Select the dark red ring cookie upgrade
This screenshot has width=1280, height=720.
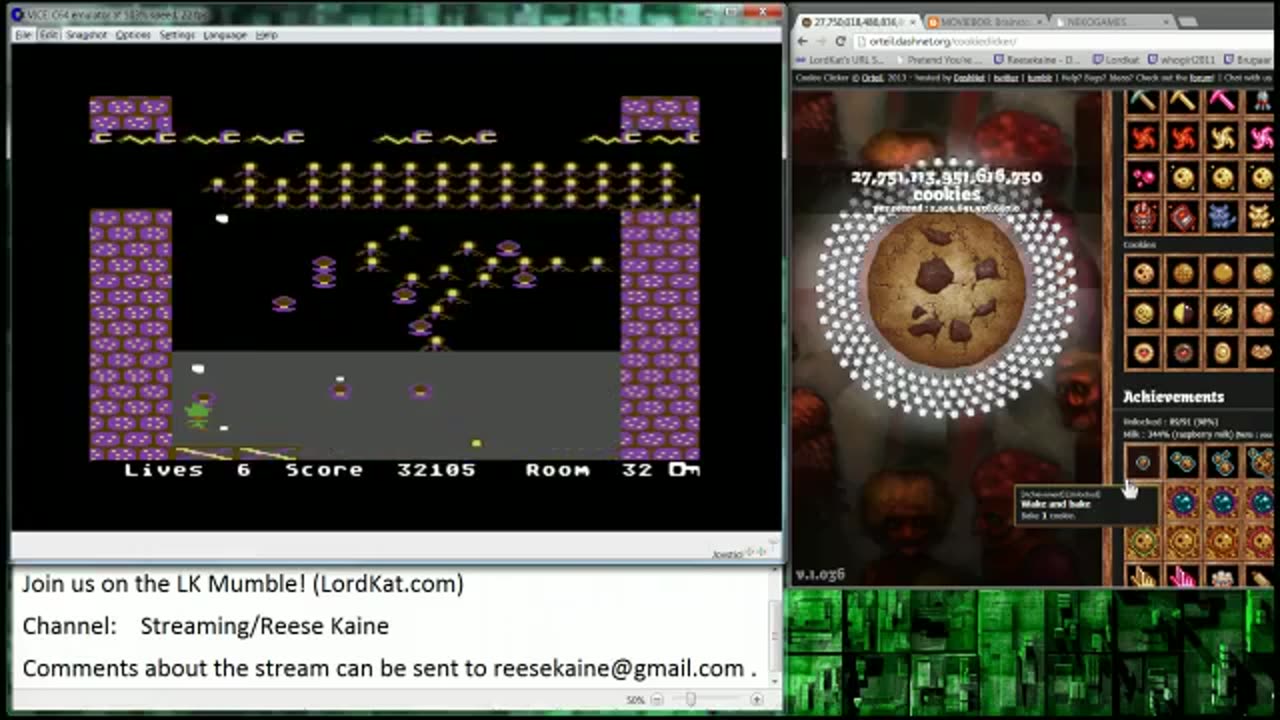point(1183,352)
